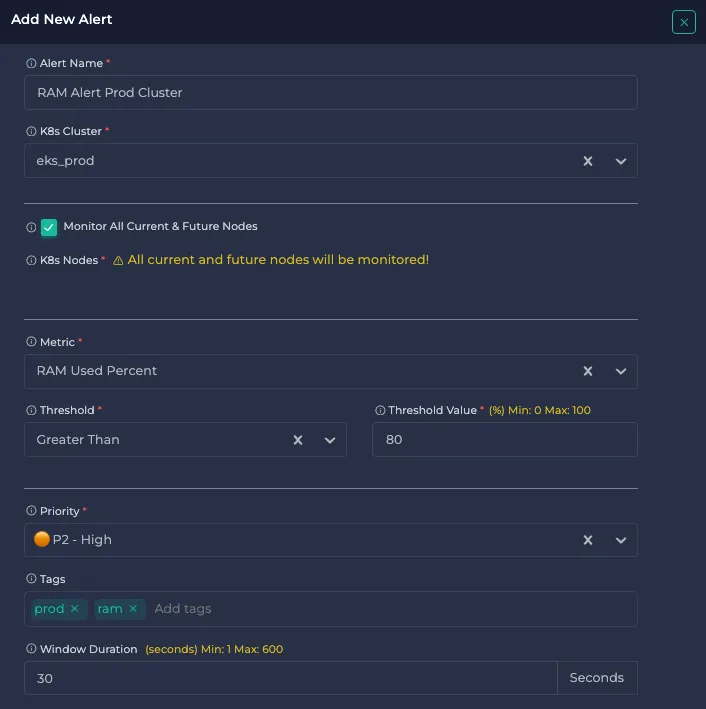Click the orange P2 priority indicator dot

pos(42,539)
